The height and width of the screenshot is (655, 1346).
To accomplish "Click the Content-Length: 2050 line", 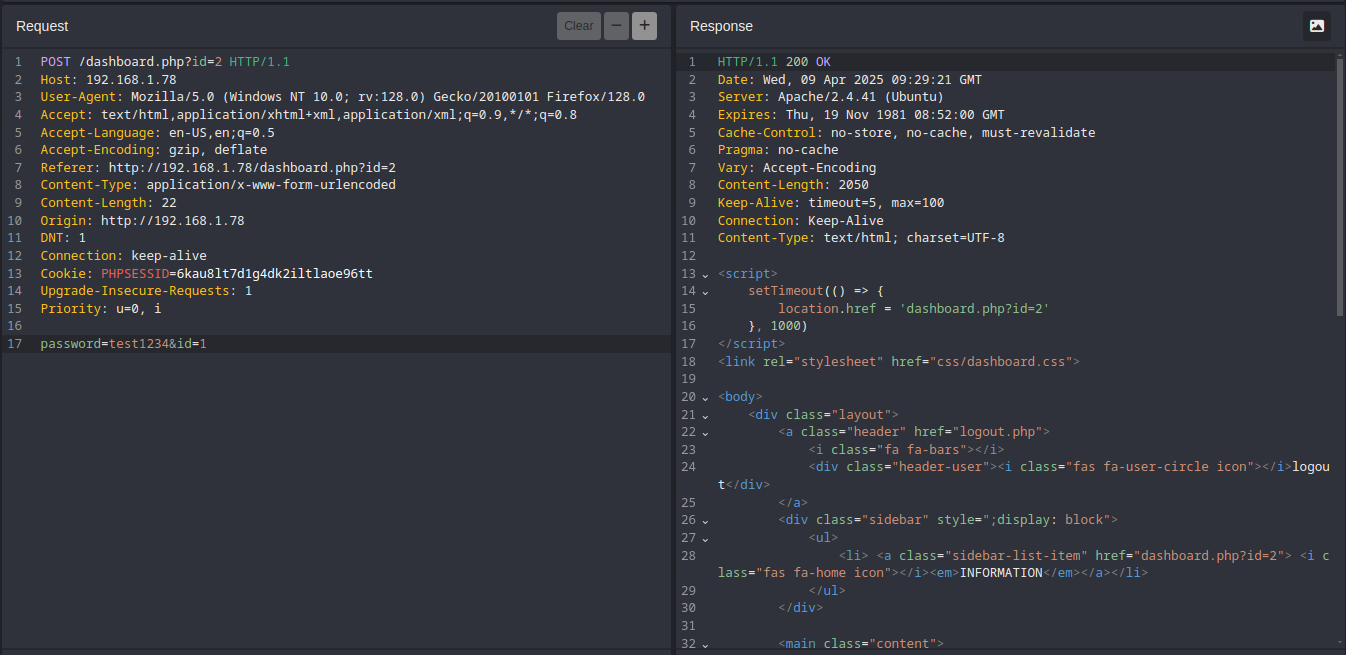I will pos(793,185).
